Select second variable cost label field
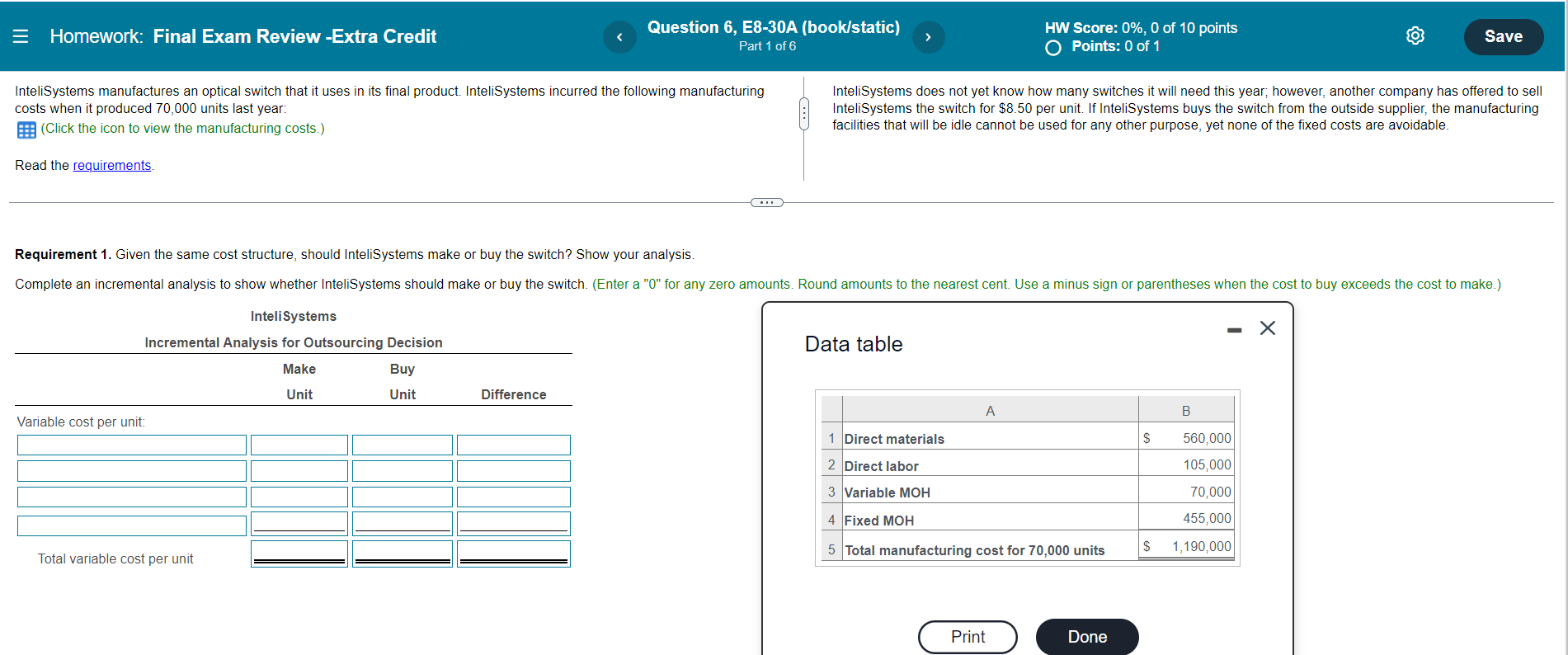1568x655 pixels. pyautogui.click(x=132, y=471)
